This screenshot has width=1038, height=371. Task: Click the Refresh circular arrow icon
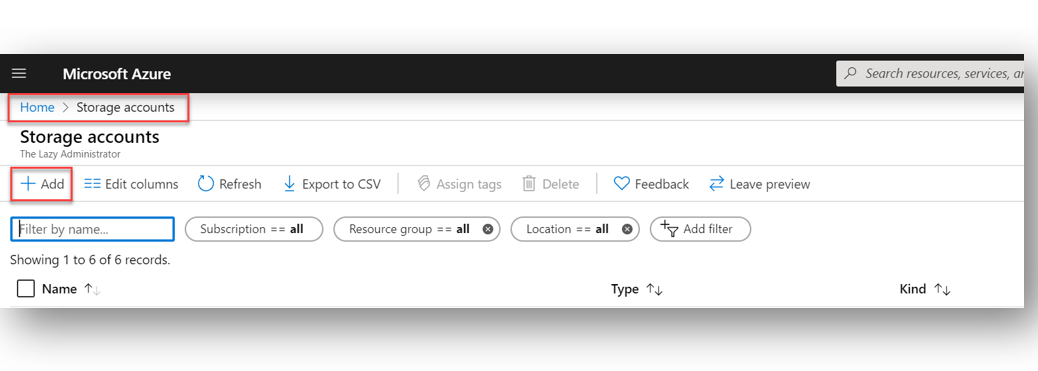coord(206,184)
